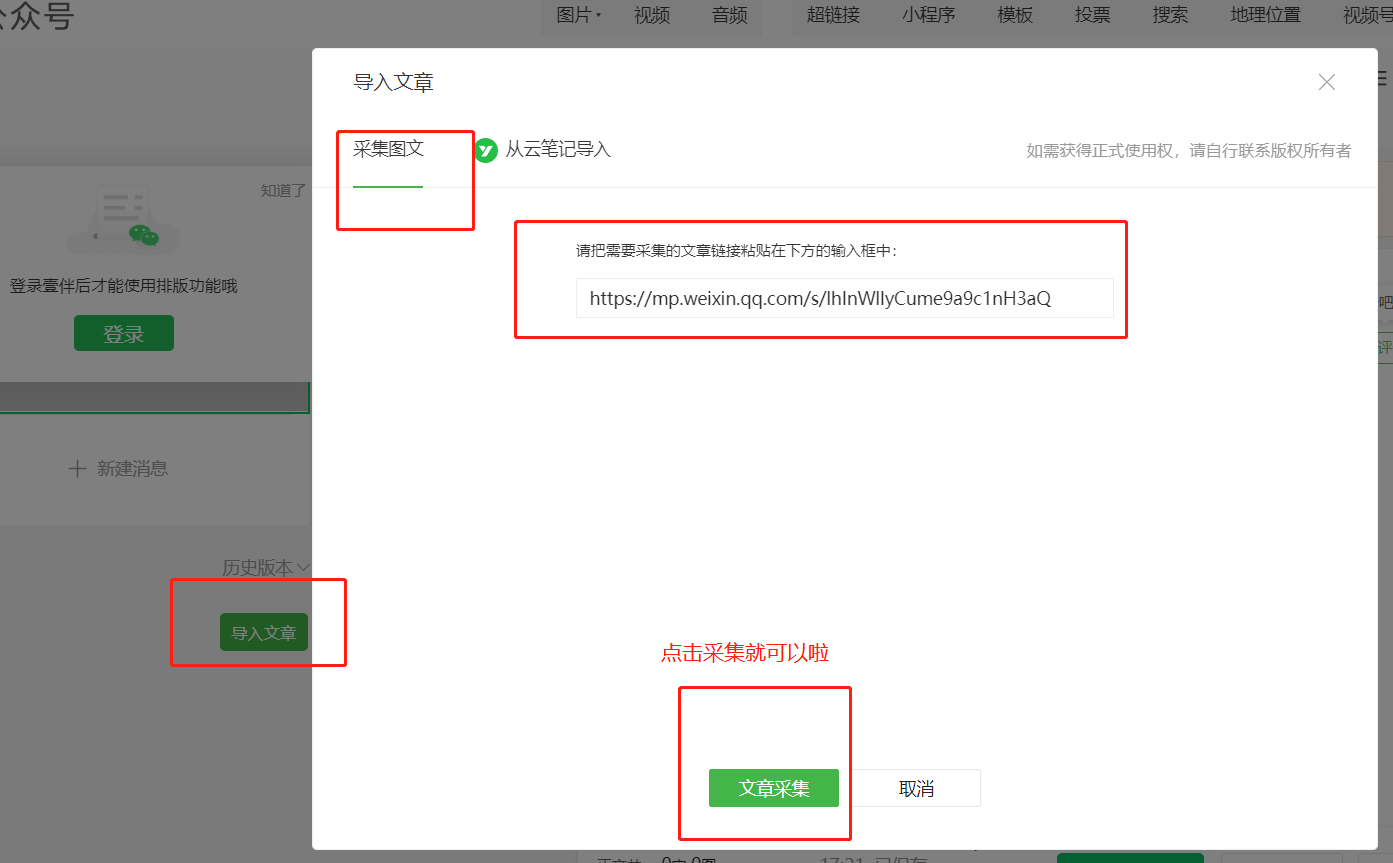
Task: Select 超链接 in the top toolbar
Action: [833, 15]
